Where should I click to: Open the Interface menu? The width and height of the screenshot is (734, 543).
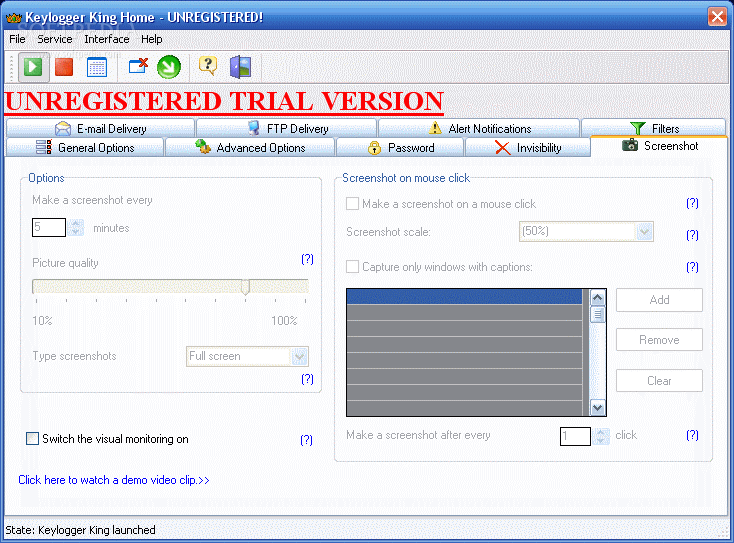click(x=107, y=39)
